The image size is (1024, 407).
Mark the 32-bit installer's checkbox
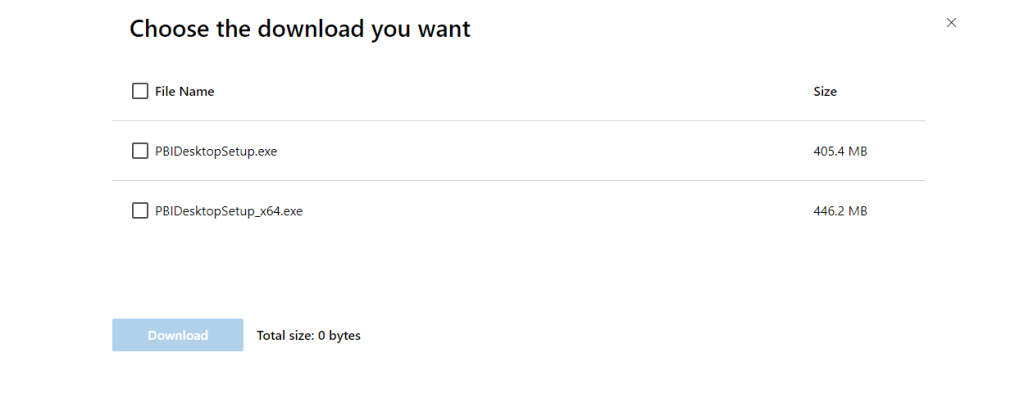(x=140, y=151)
